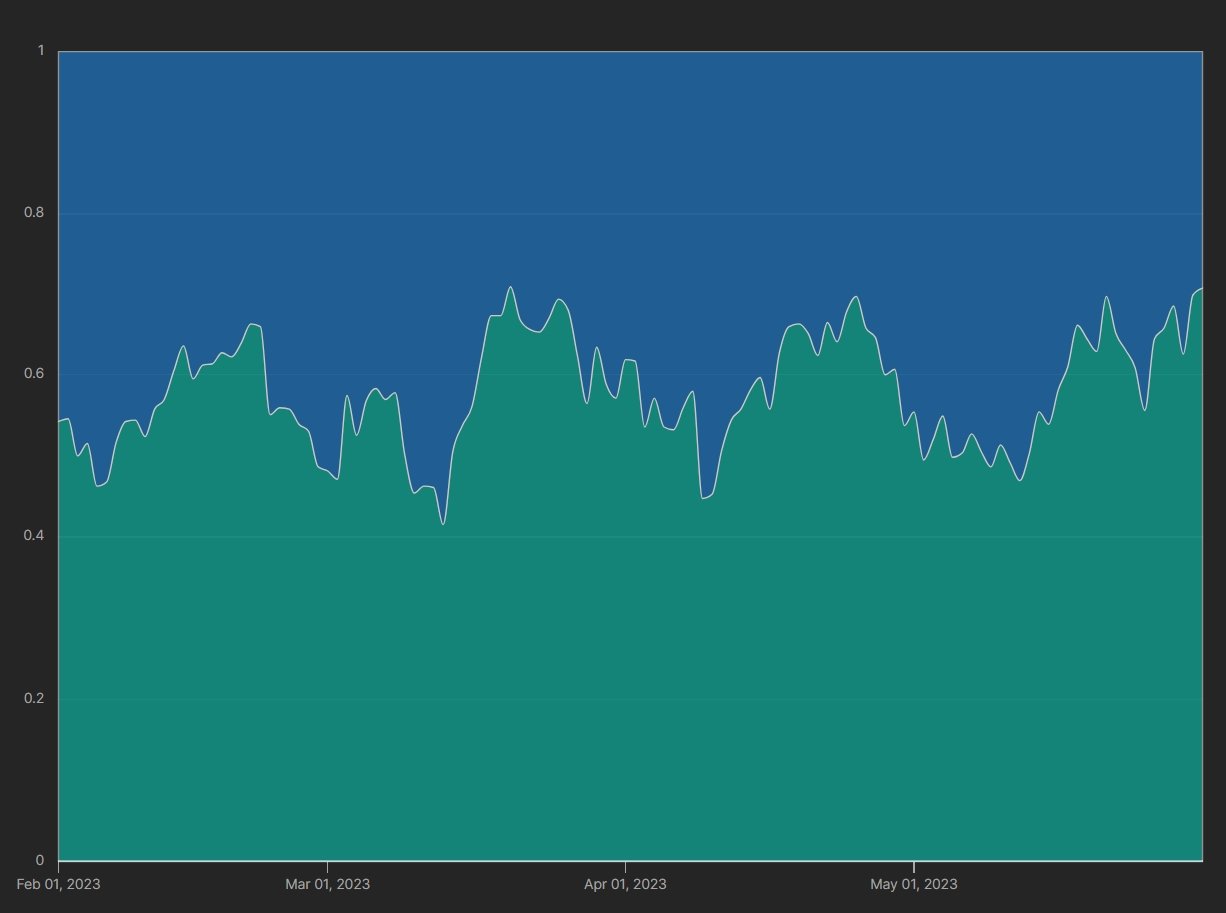
Task: Click the x-axis tick mark above May 01
Action: click(913, 864)
